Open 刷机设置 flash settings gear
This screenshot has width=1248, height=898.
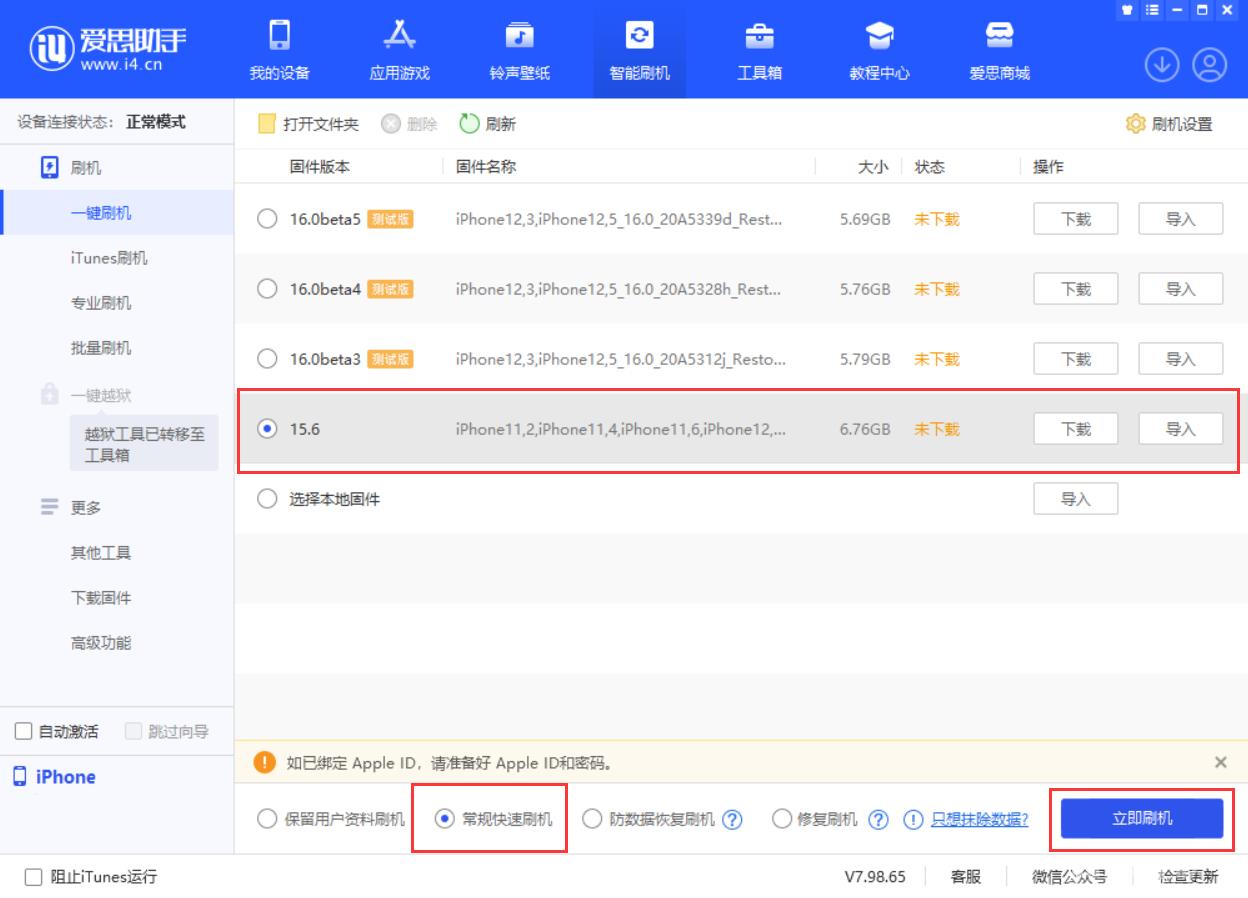1166,122
